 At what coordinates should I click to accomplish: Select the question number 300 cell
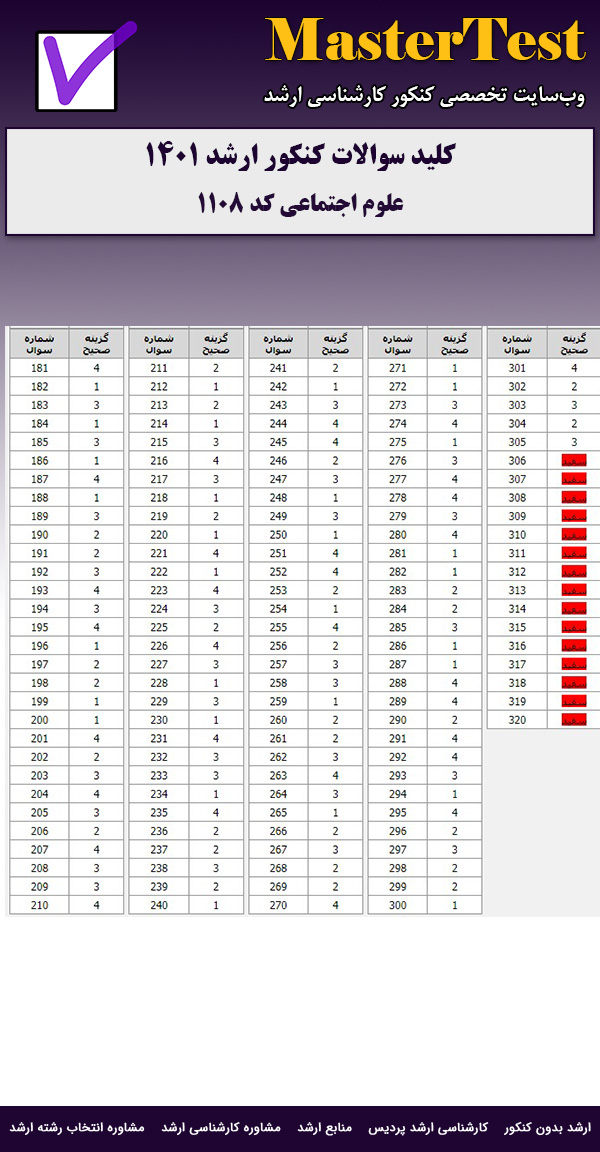[x=398, y=905]
